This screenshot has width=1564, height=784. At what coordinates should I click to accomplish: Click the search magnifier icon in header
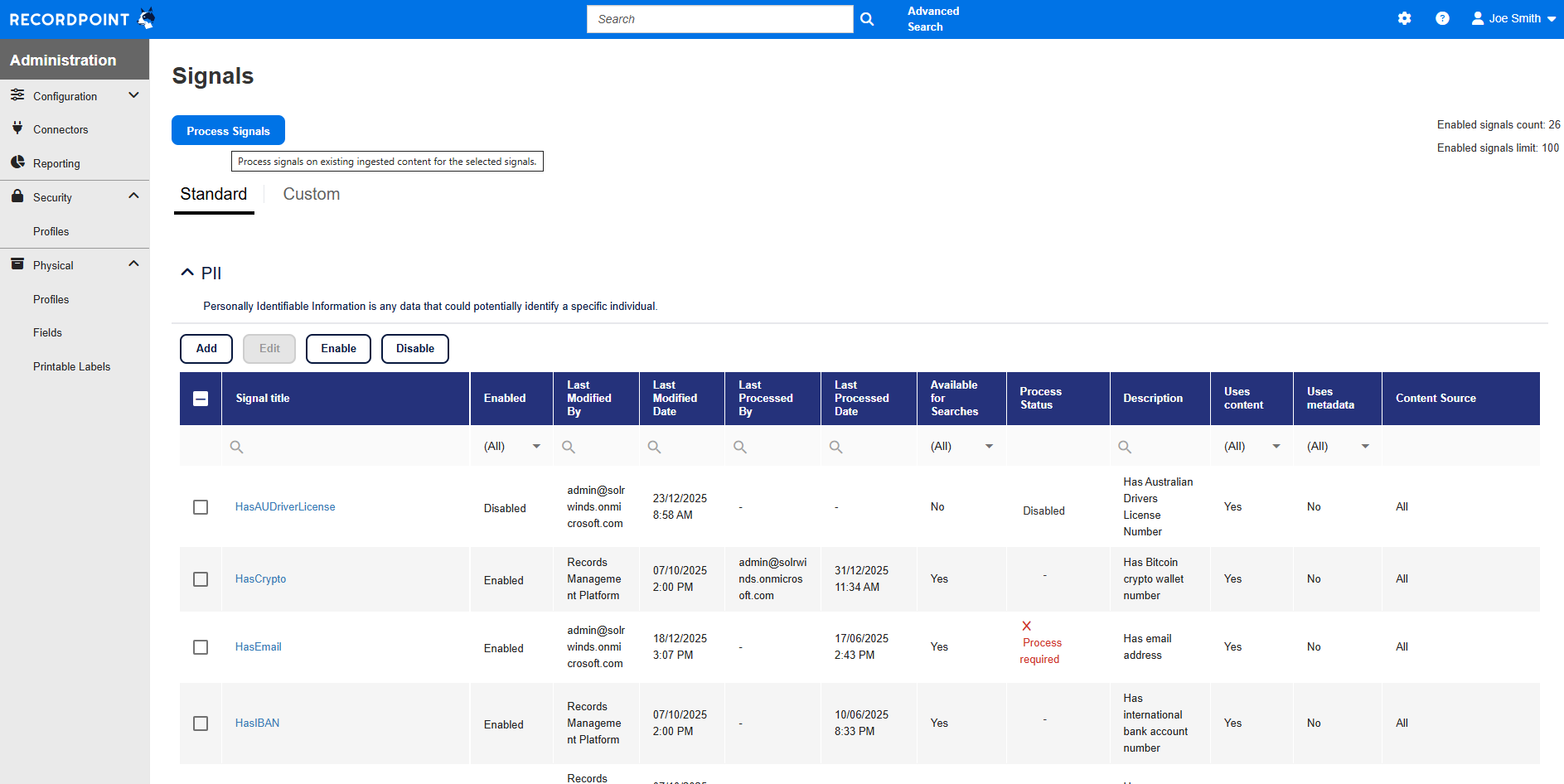point(867,19)
